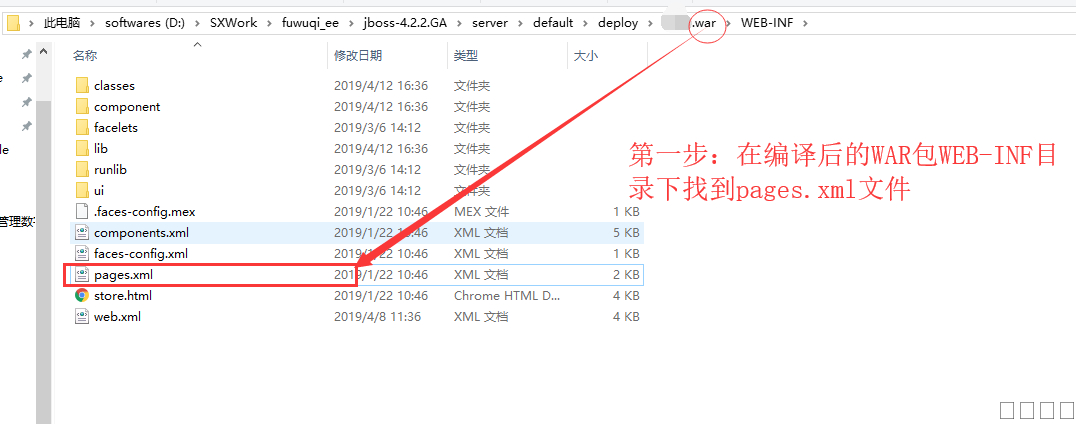Image resolution: width=1076 pixels, height=424 pixels.
Task: Expand the chevron after jboss-4.2.2.GA breadcrumb
Action: [x=456, y=23]
